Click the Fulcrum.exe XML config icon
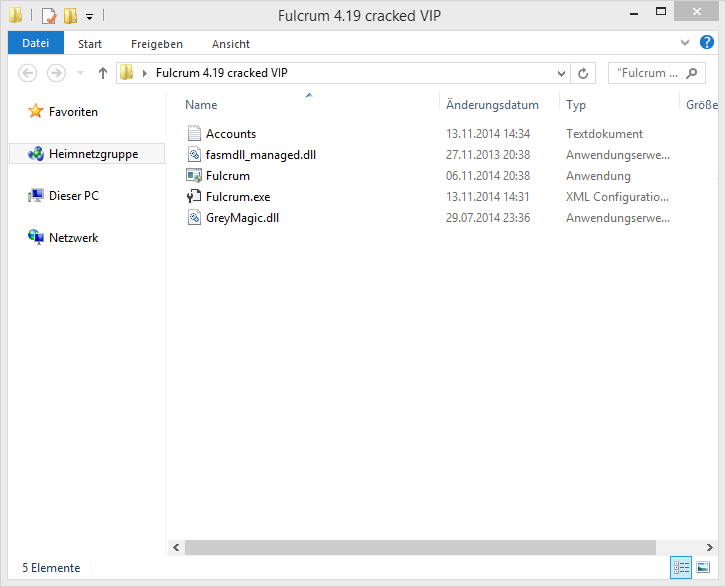The height and width of the screenshot is (587, 726). coord(194,196)
